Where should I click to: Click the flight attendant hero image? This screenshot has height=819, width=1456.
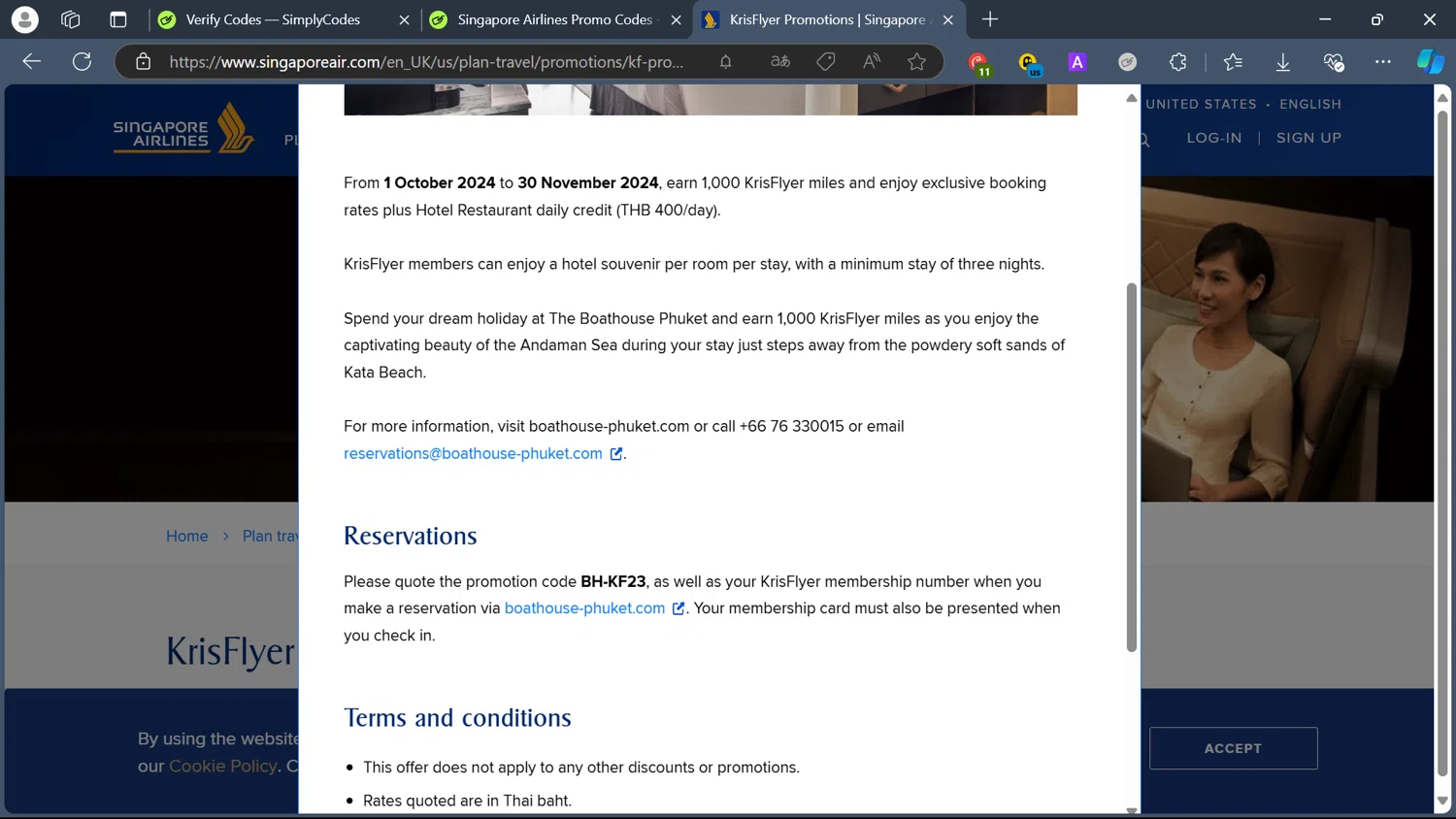pos(1287,339)
